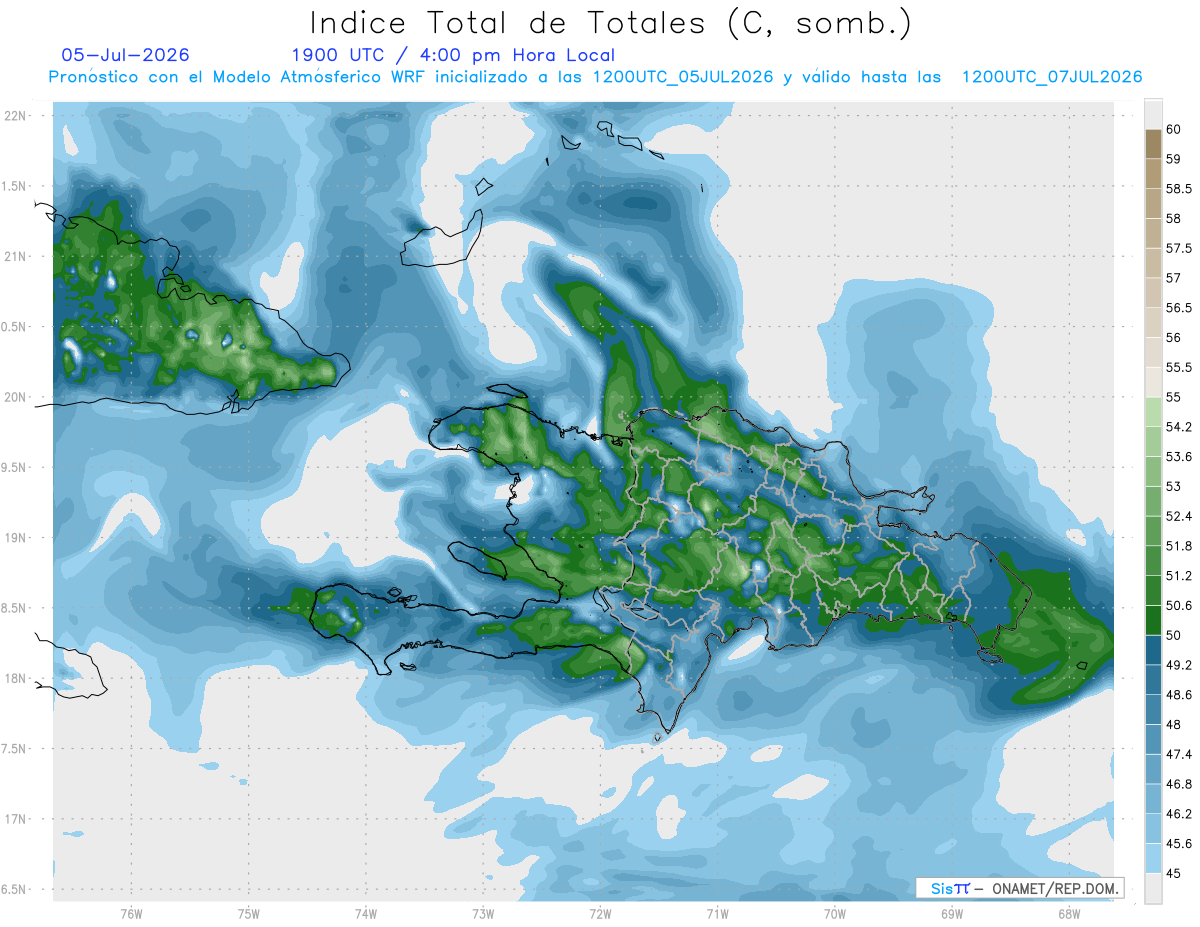Image resolution: width=1200 pixels, height=927 pixels.
Task: Pick the light blue swatch between 45 and 45.6
Action: tap(1153, 859)
